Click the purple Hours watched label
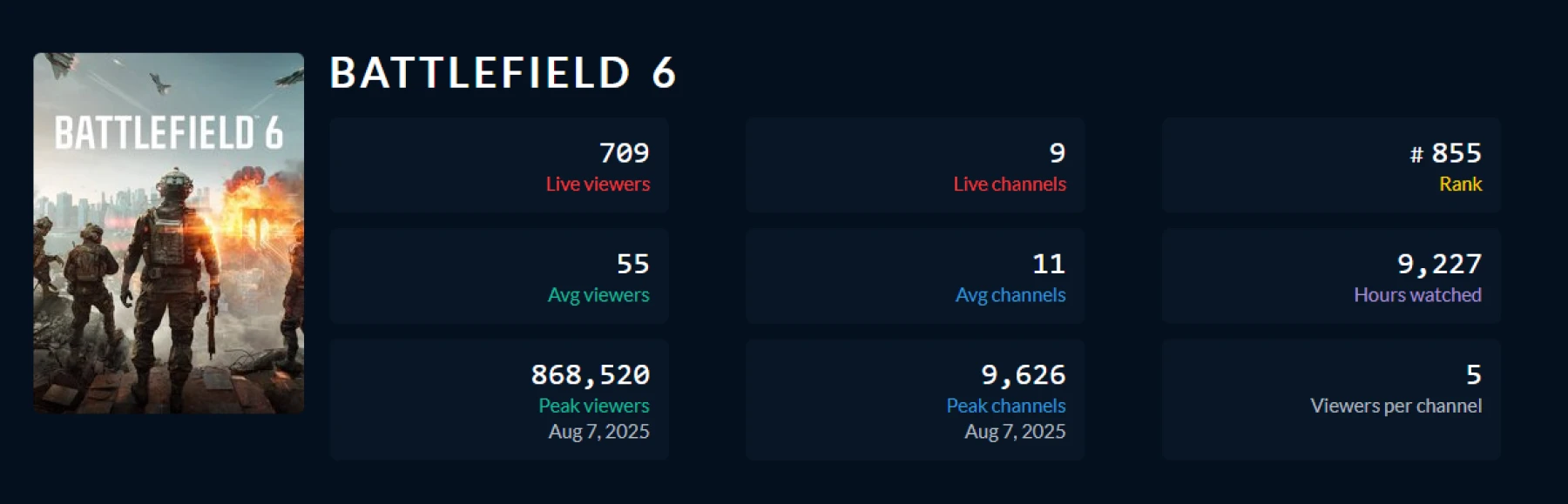 pyautogui.click(x=1417, y=295)
